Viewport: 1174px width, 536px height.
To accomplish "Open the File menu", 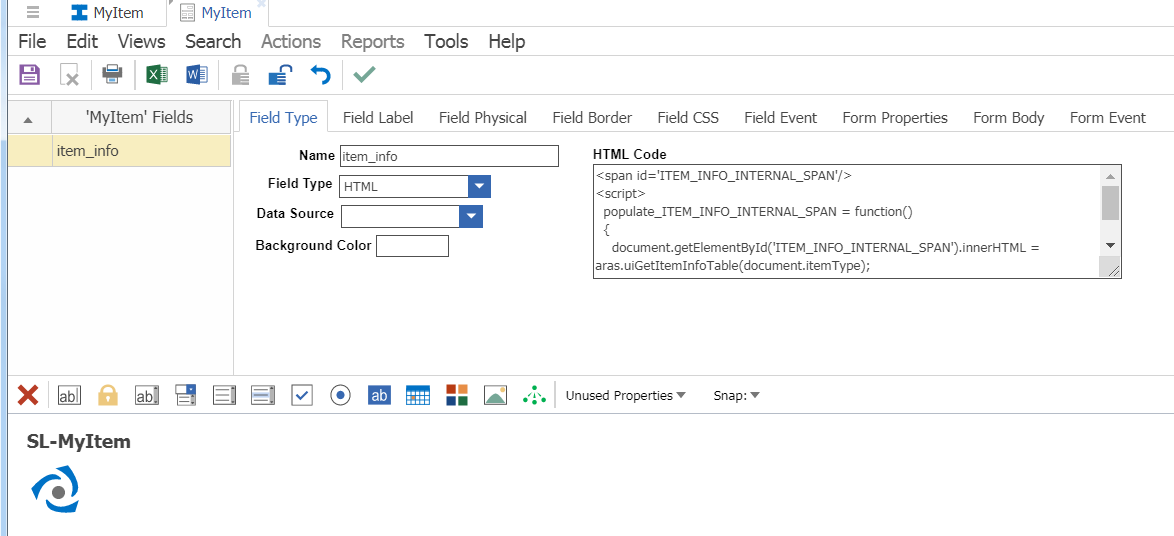I will (32, 41).
